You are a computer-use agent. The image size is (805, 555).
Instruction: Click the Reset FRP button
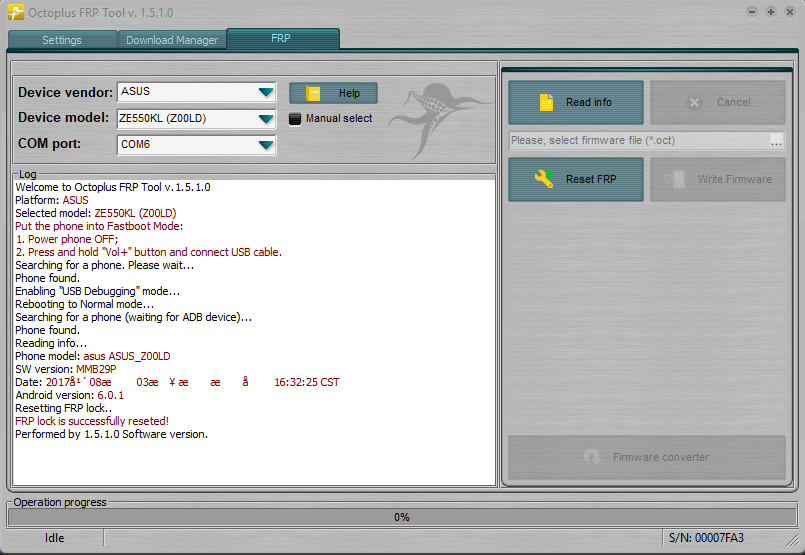(x=576, y=179)
